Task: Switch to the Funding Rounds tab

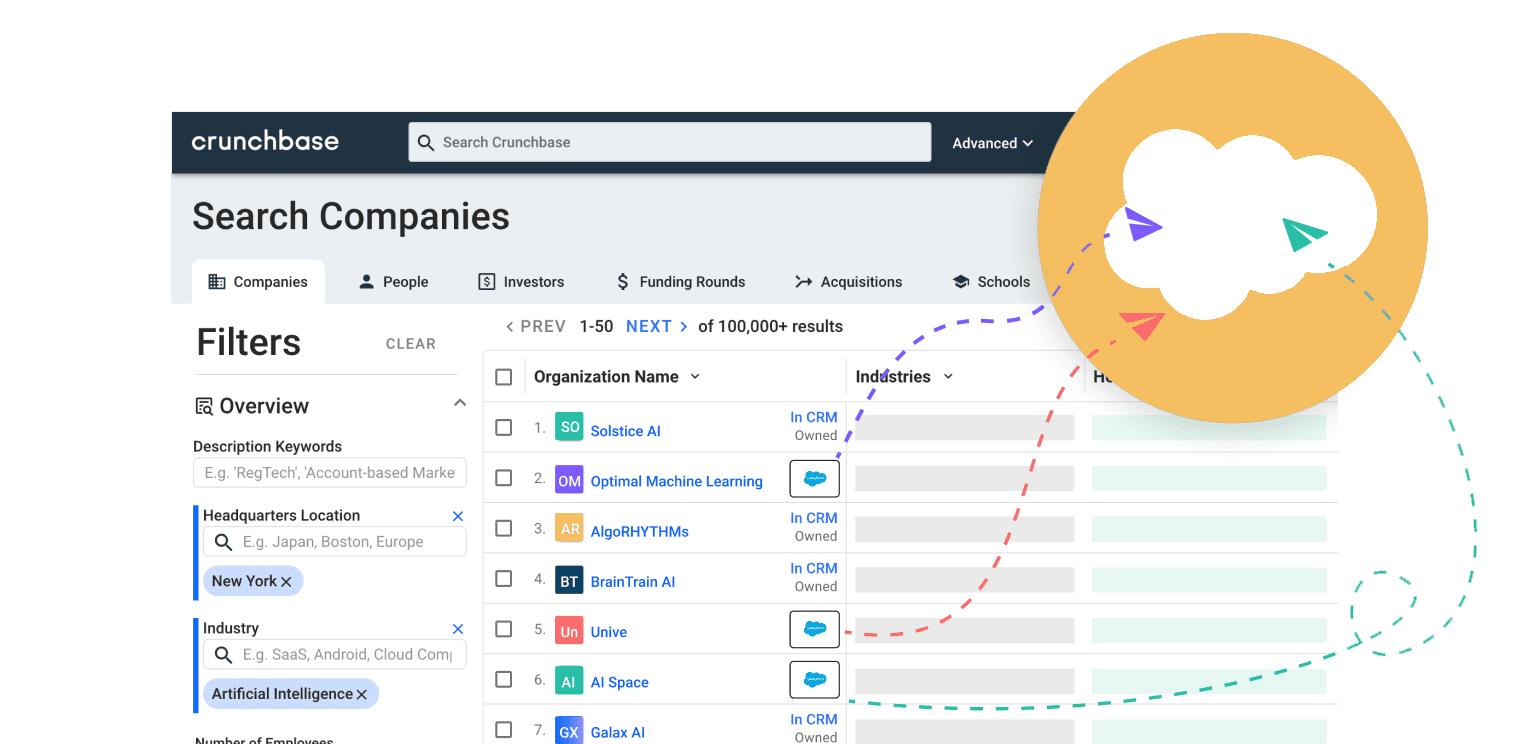Action: (679, 282)
